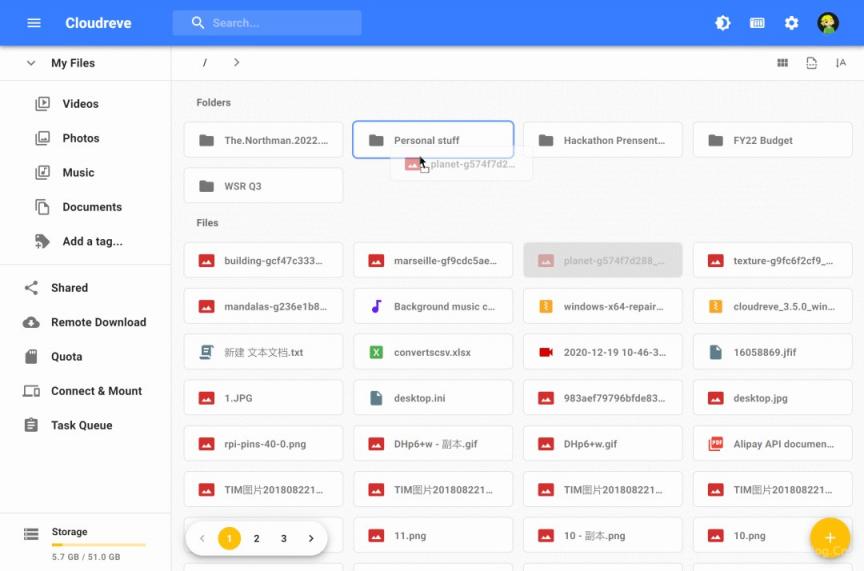The height and width of the screenshot is (571, 864).
Task: Expand the breadcrumb chevron
Action: (x=236, y=63)
